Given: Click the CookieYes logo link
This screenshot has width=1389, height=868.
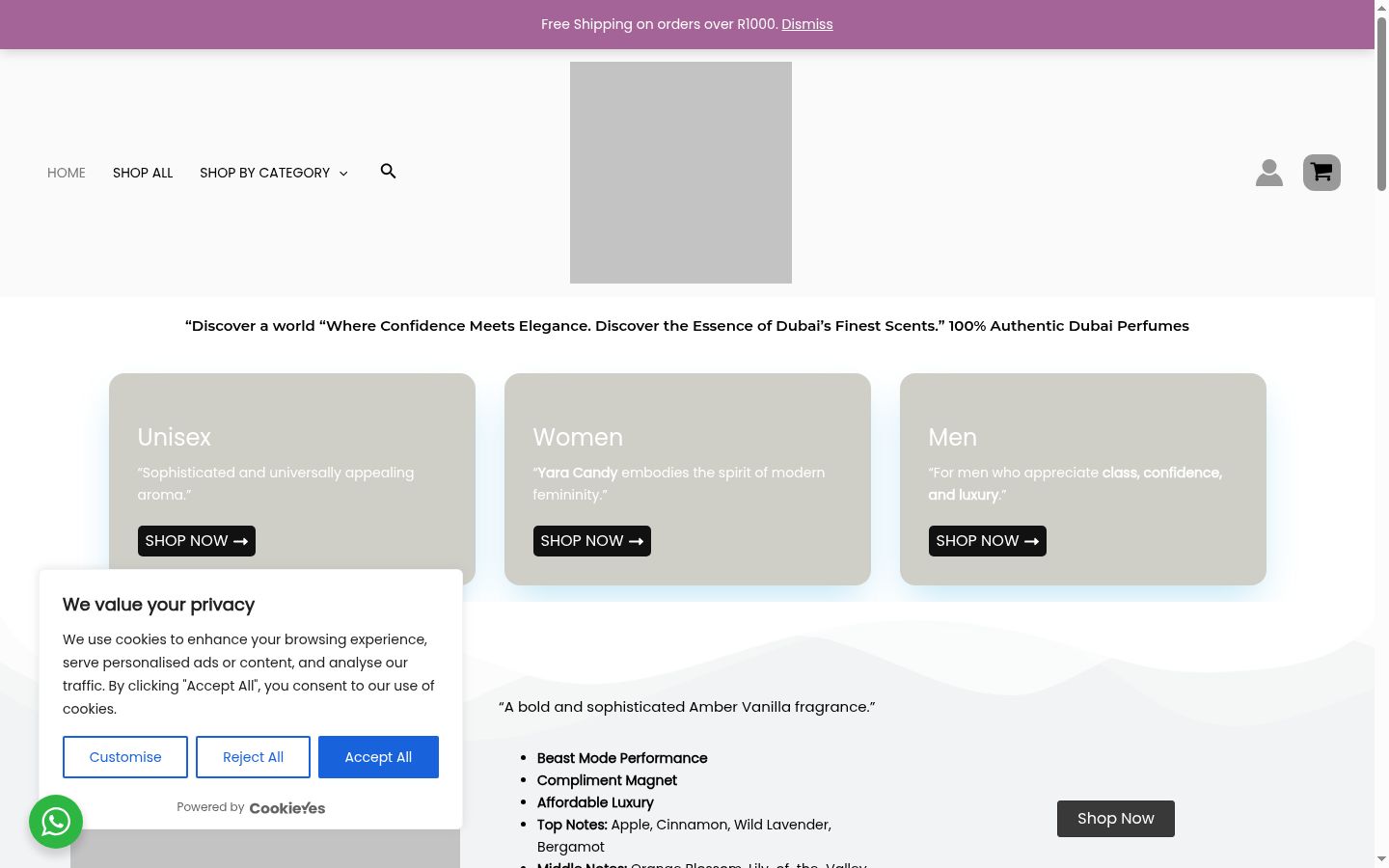Looking at the screenshot, I should pyautogui.click(x=287, y=808).
